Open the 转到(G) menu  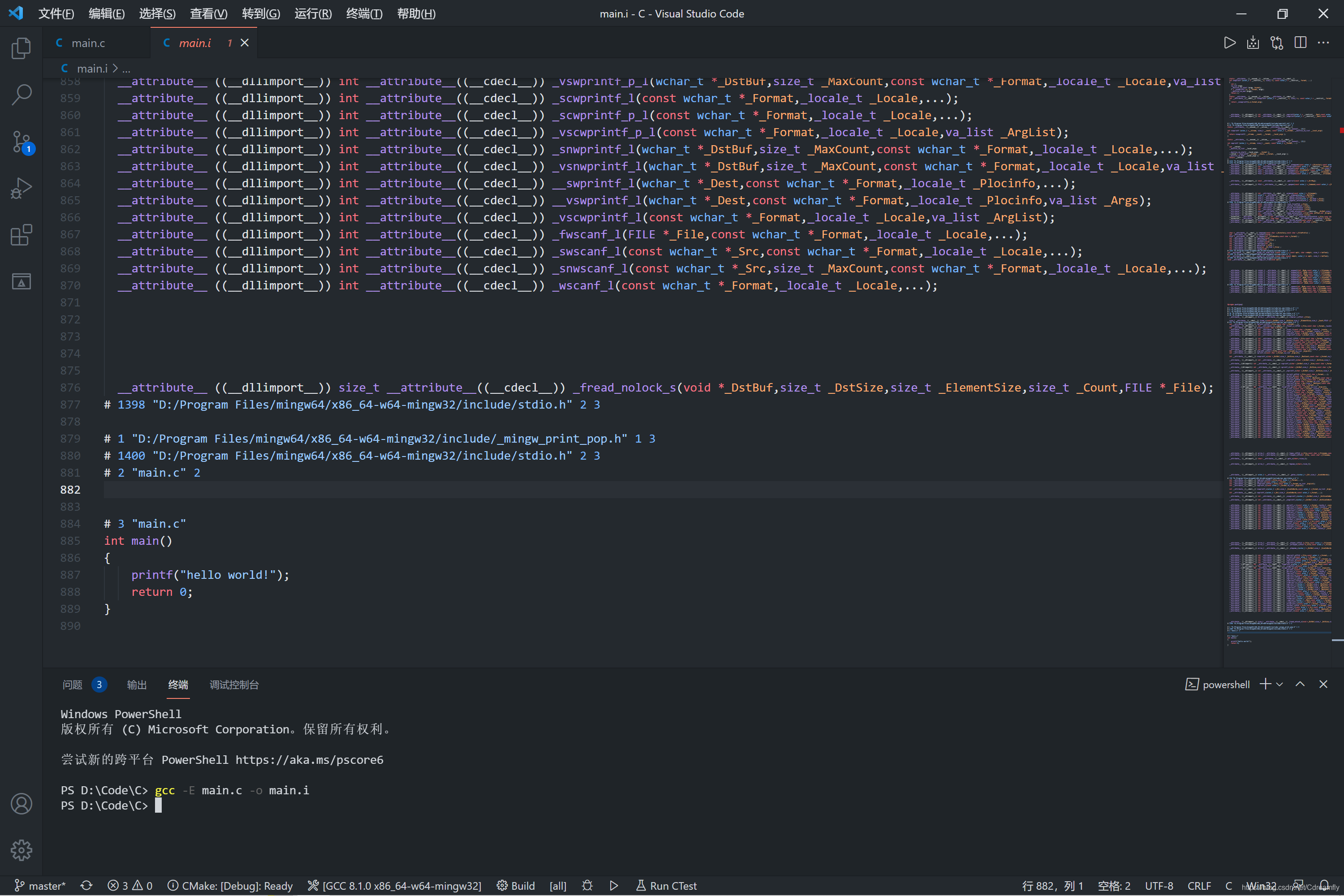click(x=261, y=13)
